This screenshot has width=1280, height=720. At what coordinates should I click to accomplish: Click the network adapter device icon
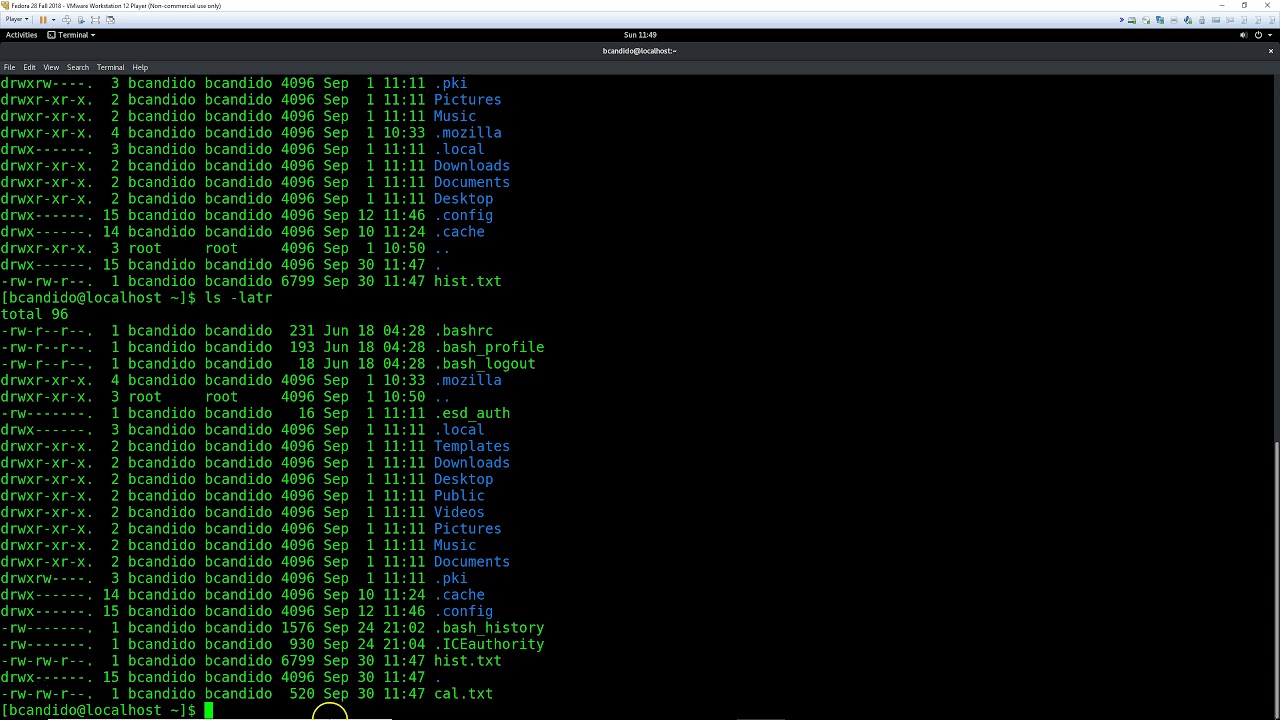[1160, 20]
